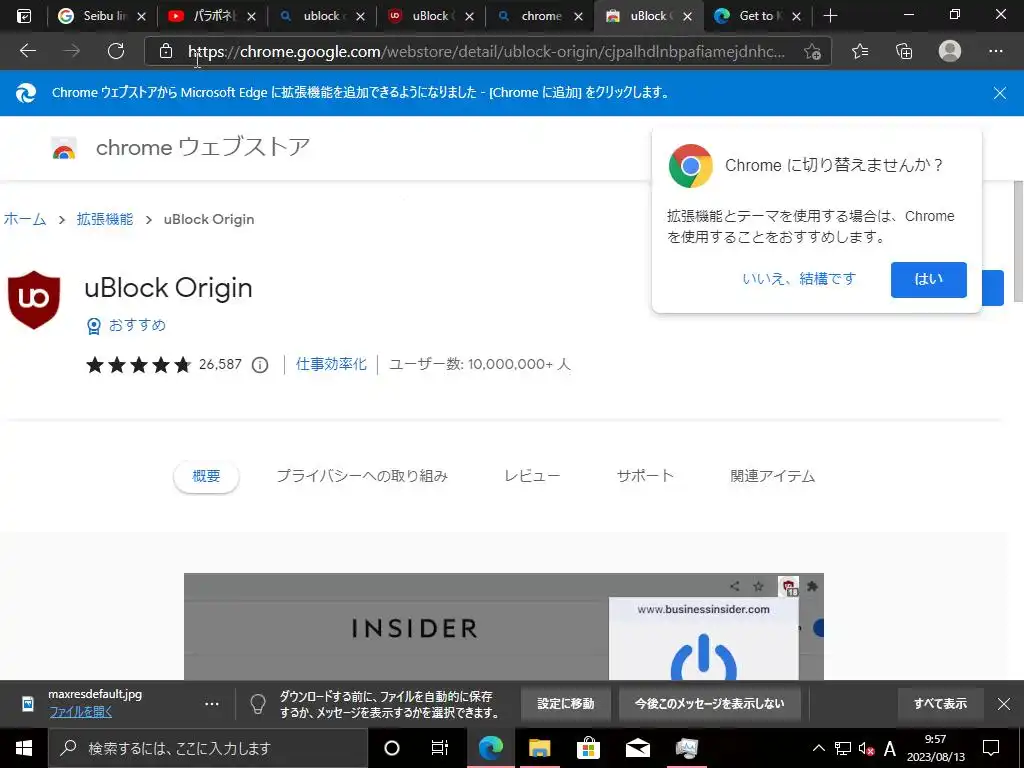Click the page vertical scrollbar
Screen dimensions: 1024x768
[x=1017, y=242]
